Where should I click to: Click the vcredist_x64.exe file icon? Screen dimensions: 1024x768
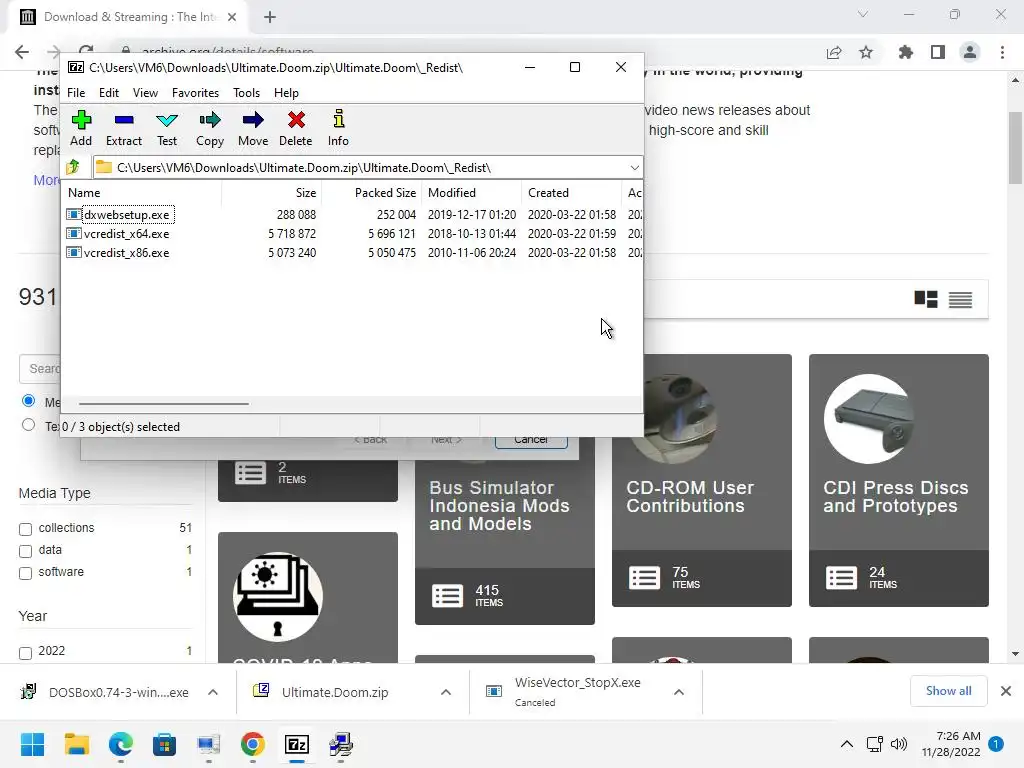(x=74, y=233)
